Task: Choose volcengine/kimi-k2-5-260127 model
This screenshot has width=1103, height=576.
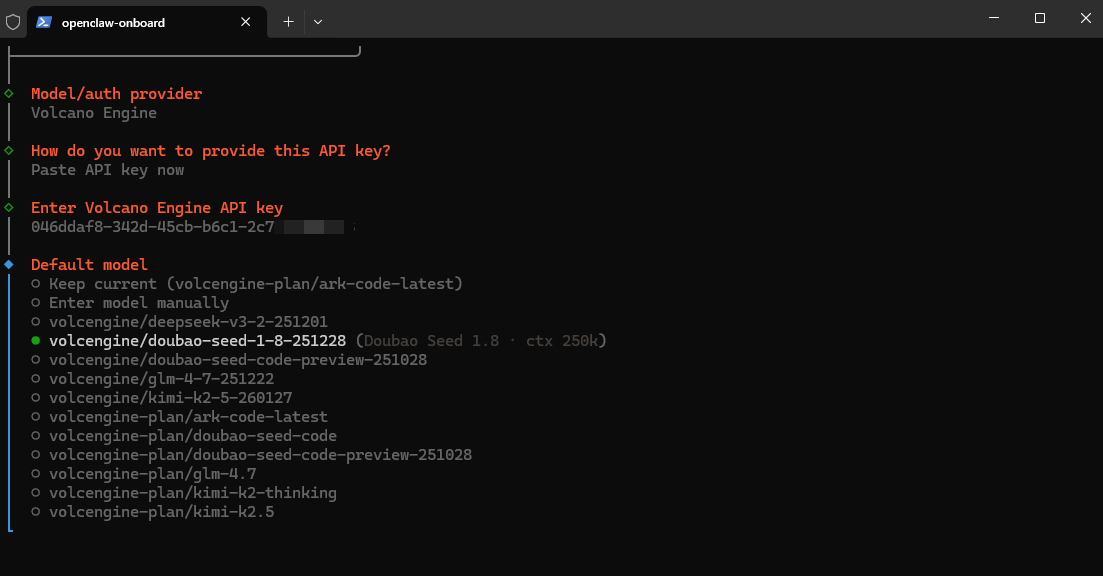Action: 170,398
